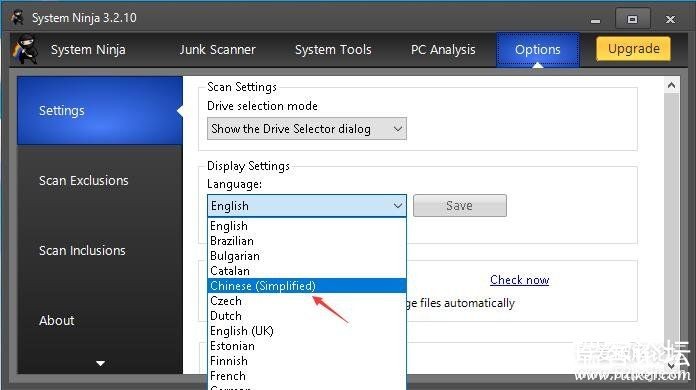Open Scan Inclusions in the sidebar
The image size is (696, 390).
pos(100,250)
